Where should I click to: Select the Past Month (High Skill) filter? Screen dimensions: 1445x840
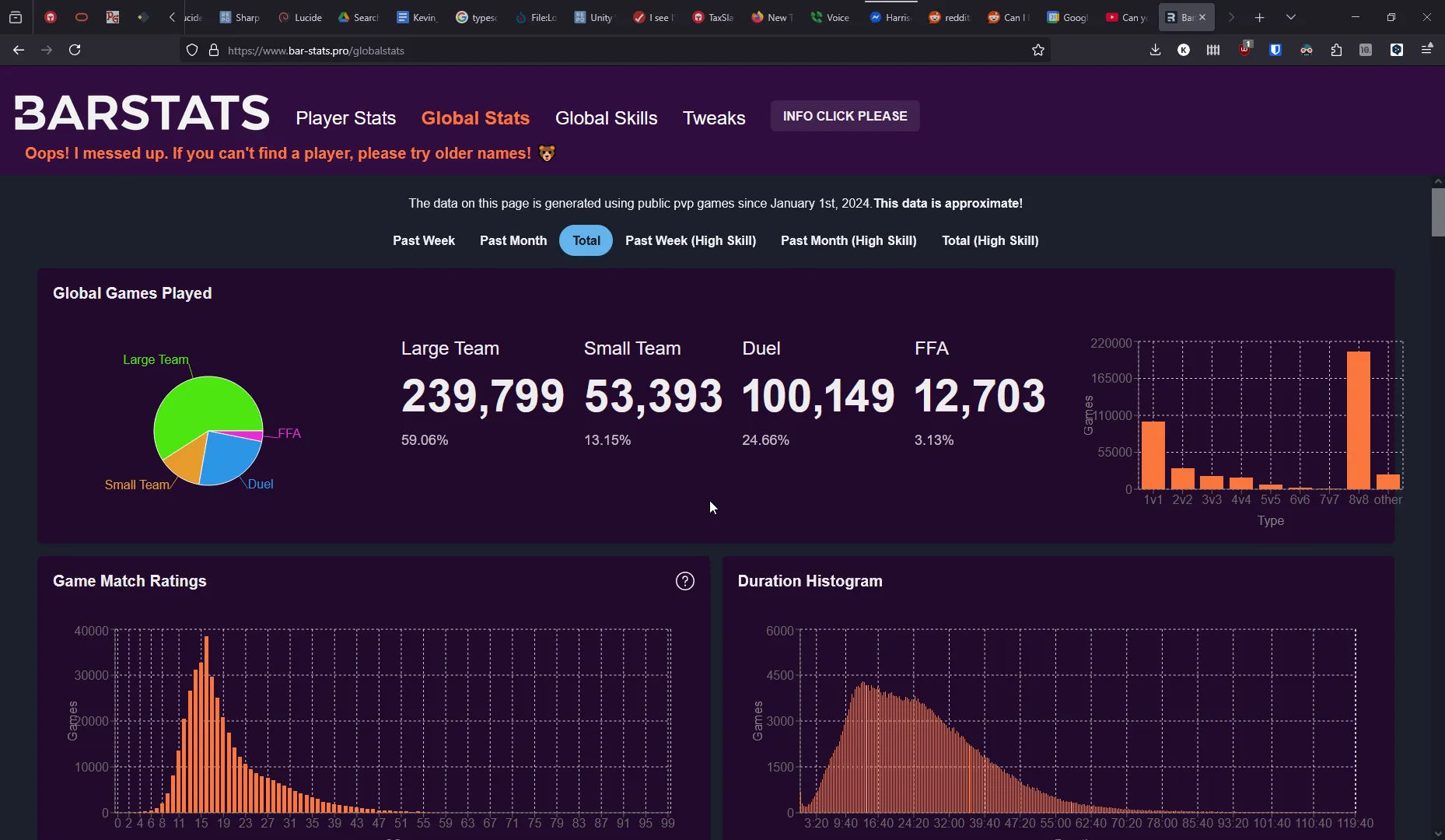click(x=848, y=241)
